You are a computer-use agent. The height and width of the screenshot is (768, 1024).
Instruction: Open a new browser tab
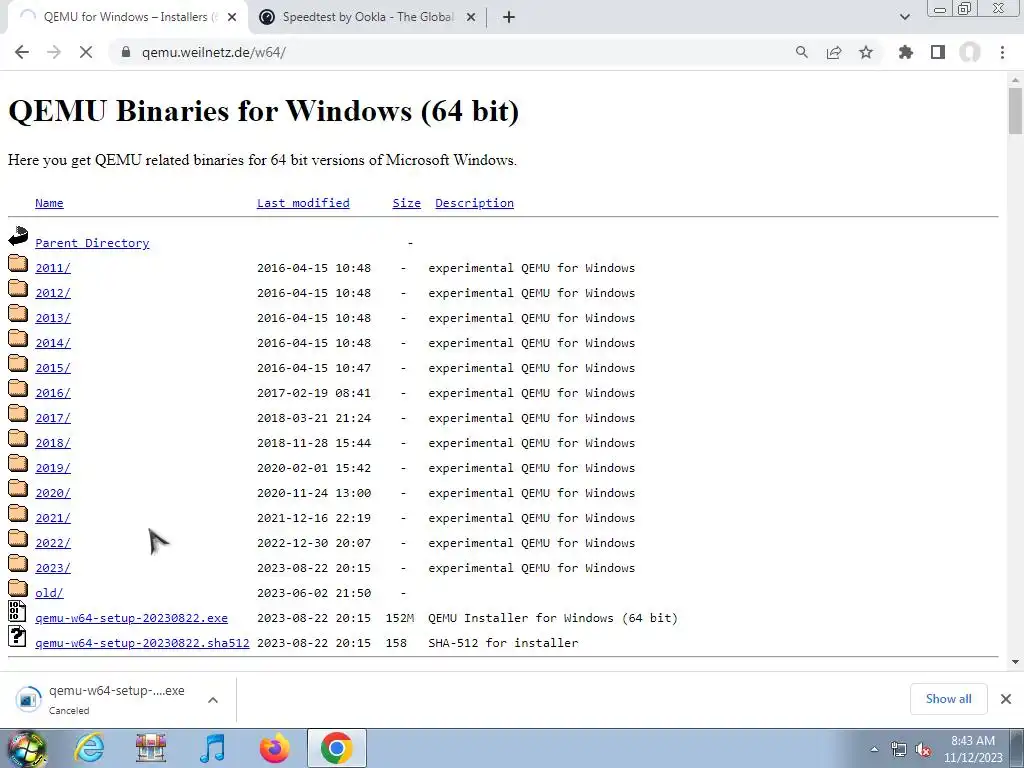click(509, 18)
